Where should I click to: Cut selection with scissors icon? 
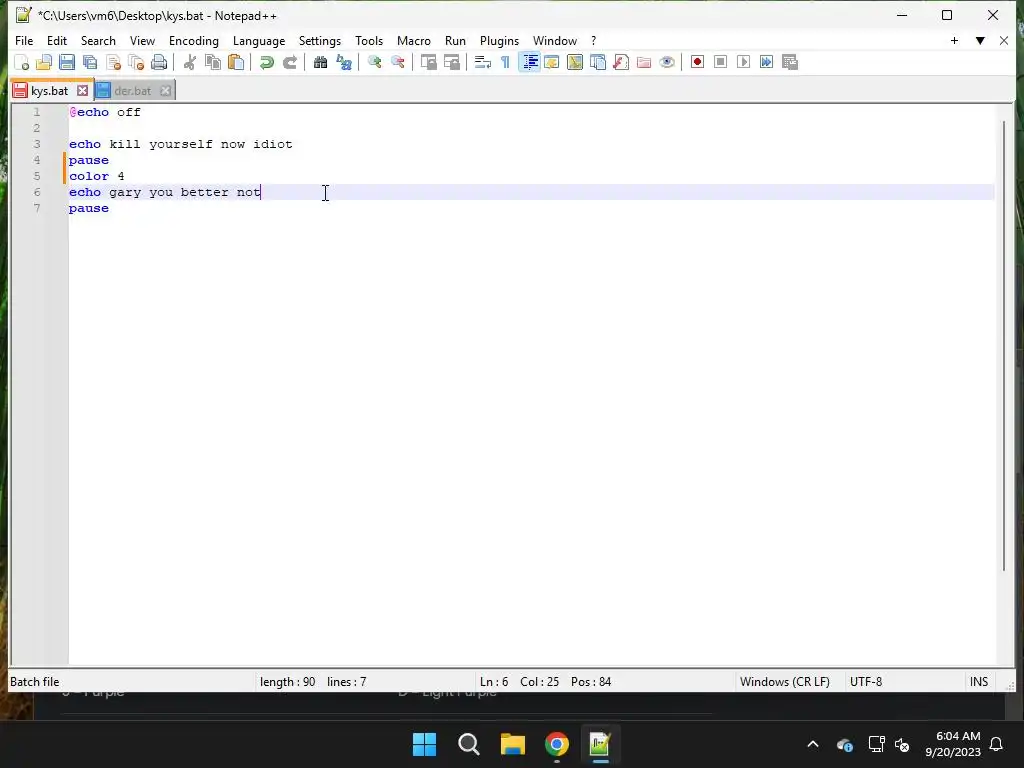point(189,62)
